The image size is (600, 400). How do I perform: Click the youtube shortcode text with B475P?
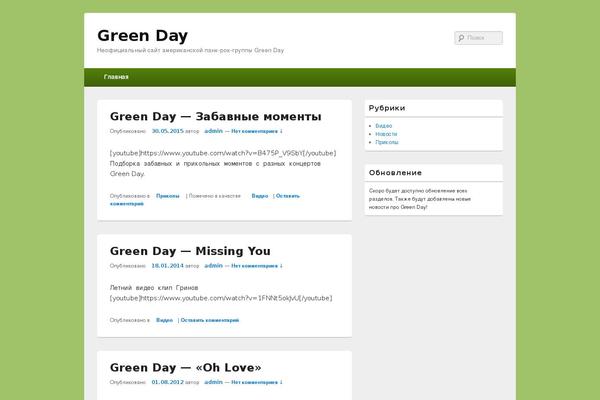(223, 153)
